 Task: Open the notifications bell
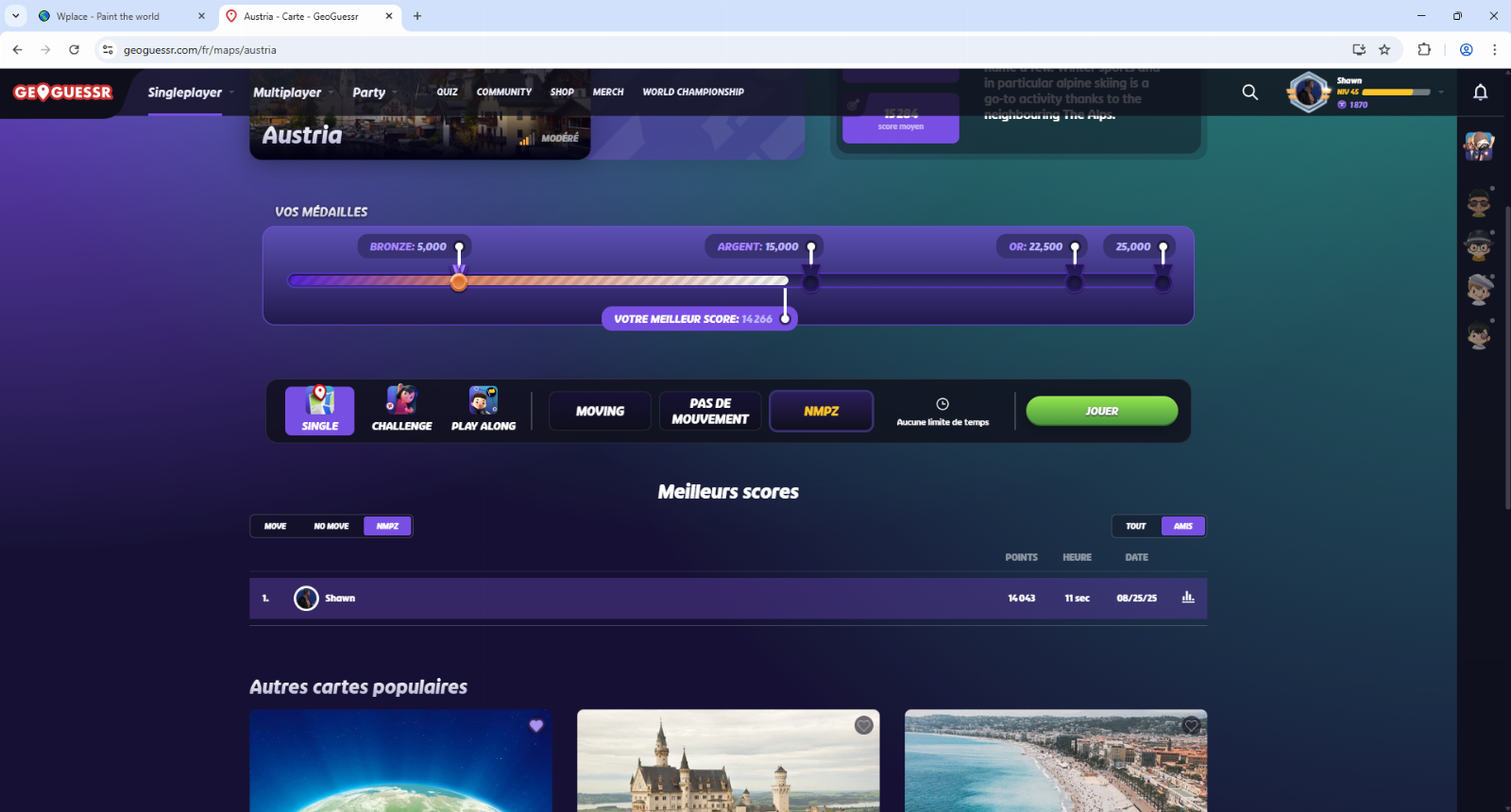tap(1480, 93)
